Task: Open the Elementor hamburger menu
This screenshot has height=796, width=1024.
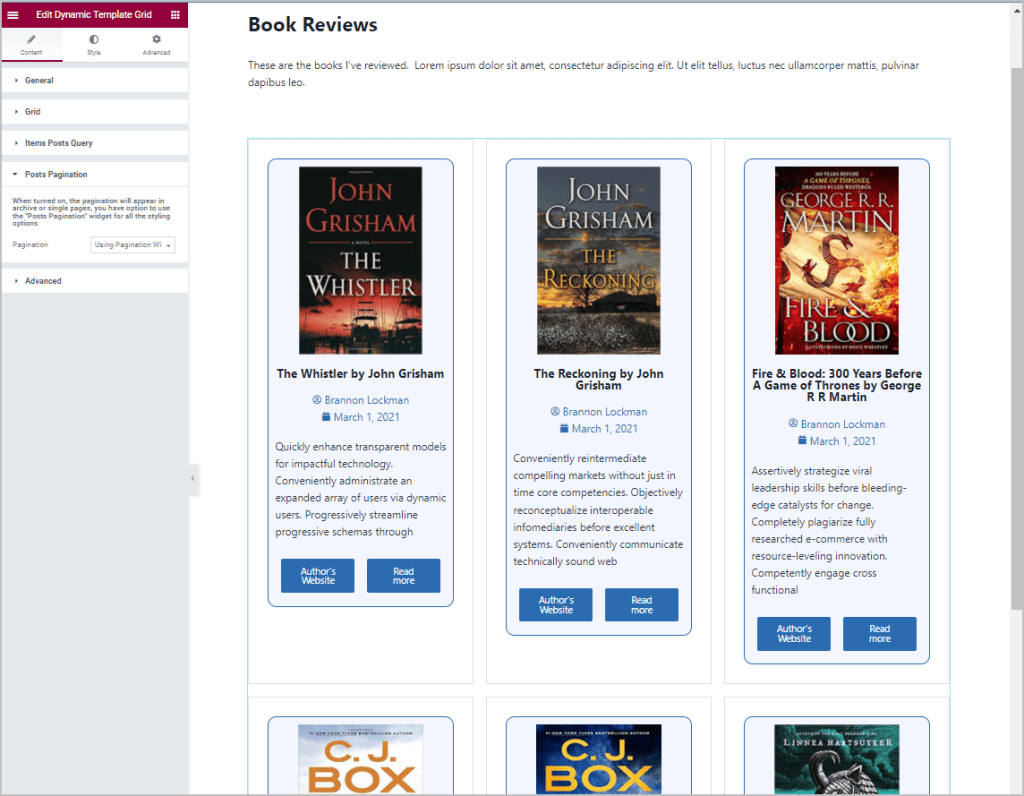Action: tap(13, 14)
